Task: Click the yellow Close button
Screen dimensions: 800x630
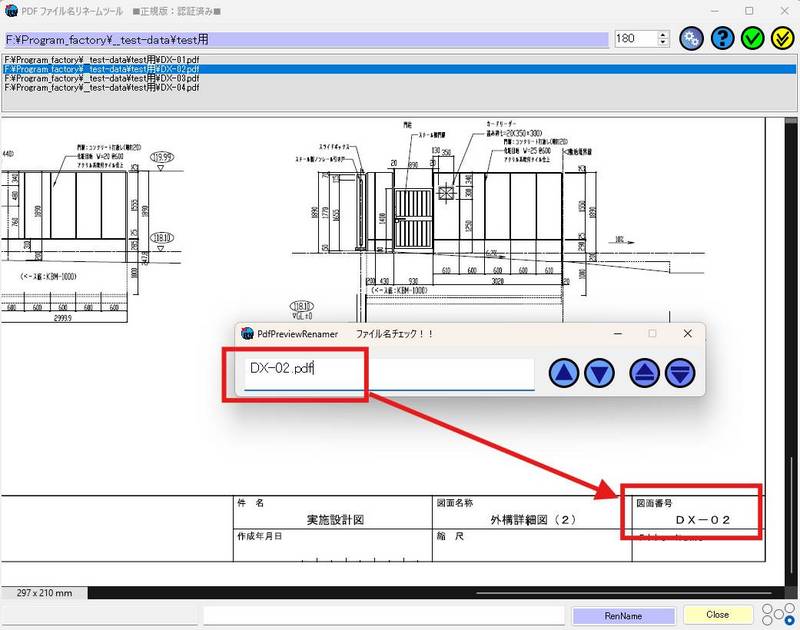Action: [717, 615]
